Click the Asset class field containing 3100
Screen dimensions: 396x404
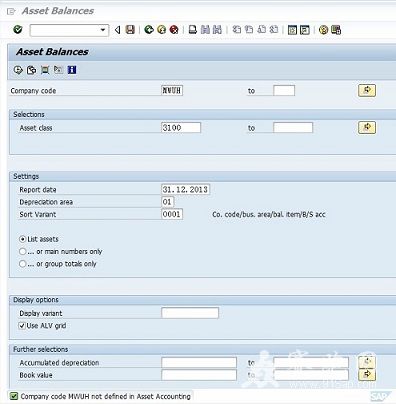[x=181, y=128]
